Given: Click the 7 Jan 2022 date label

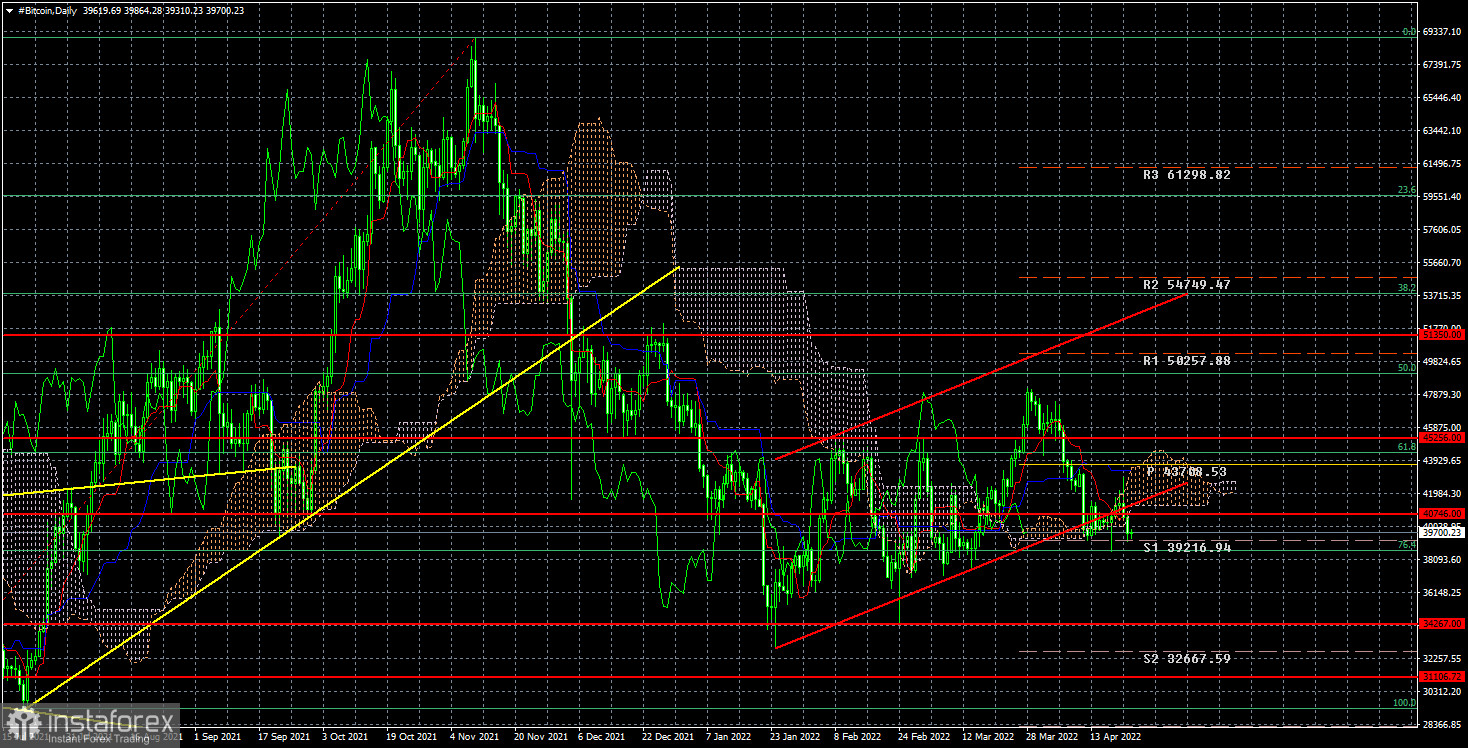Looking at the screenshot, I should [x=727, y=737].
